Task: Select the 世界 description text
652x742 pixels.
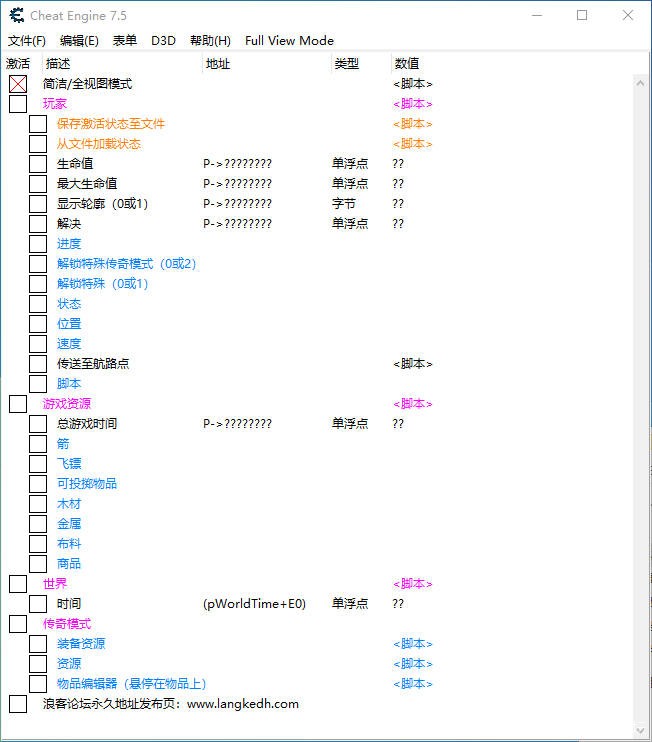Action: tap(55, 584)
